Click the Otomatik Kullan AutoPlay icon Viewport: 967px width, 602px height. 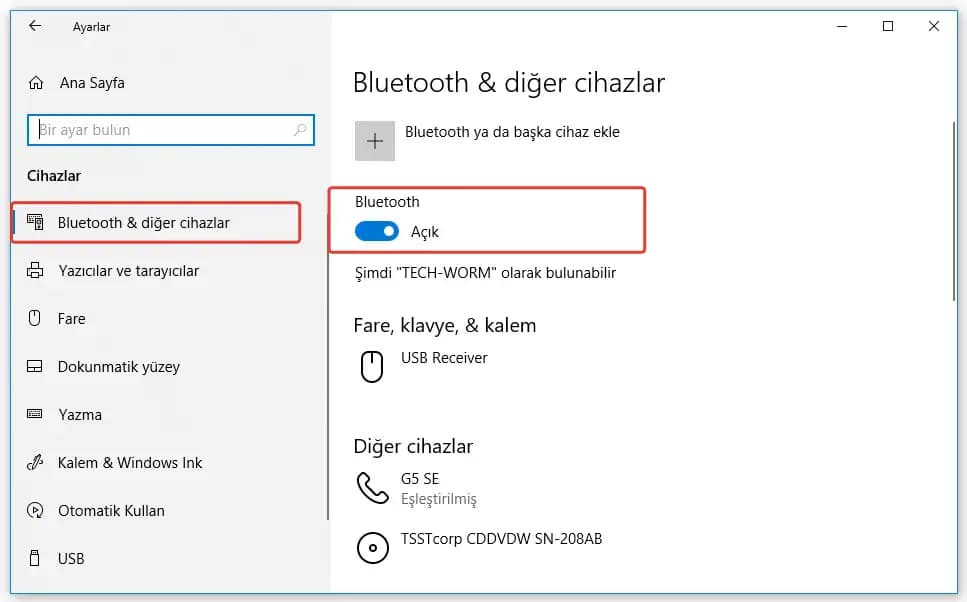(x=34, y=510)
